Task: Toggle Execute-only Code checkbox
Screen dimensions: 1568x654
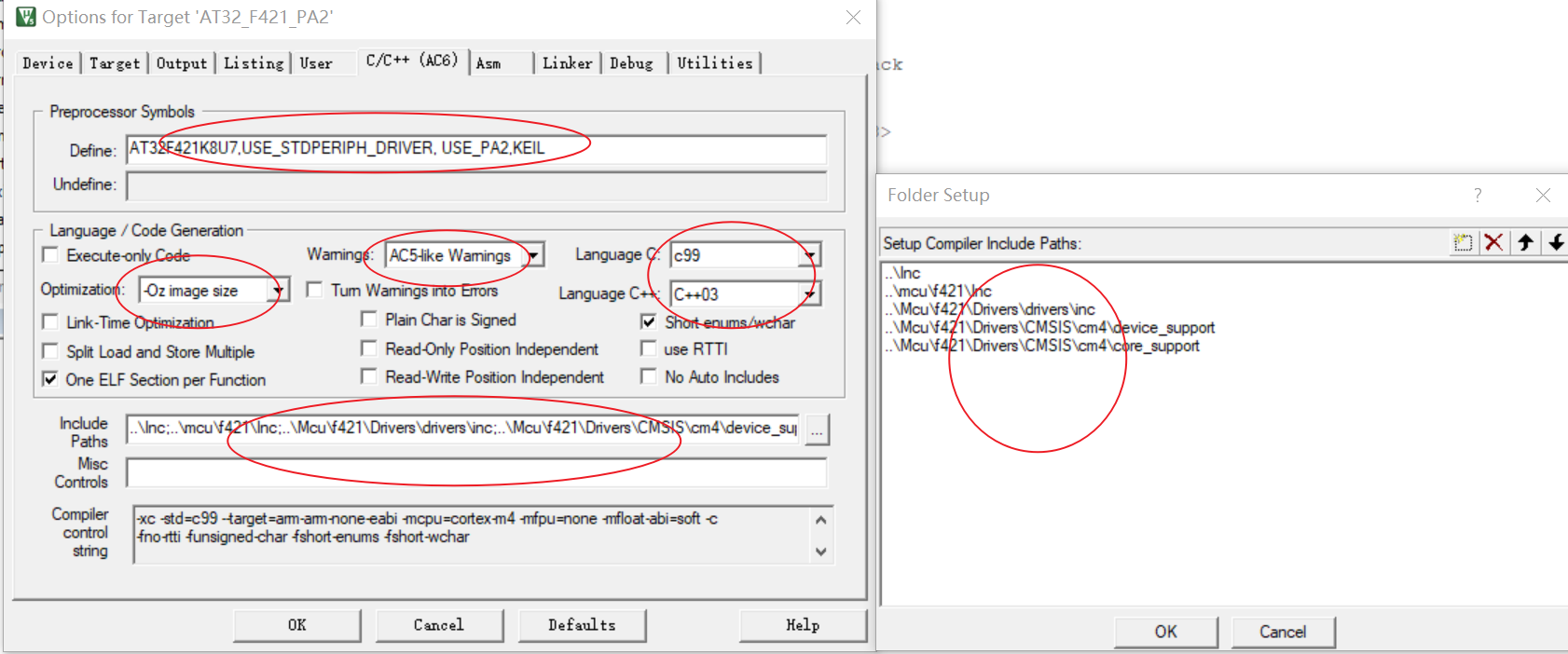Action: tap(51, 255)
